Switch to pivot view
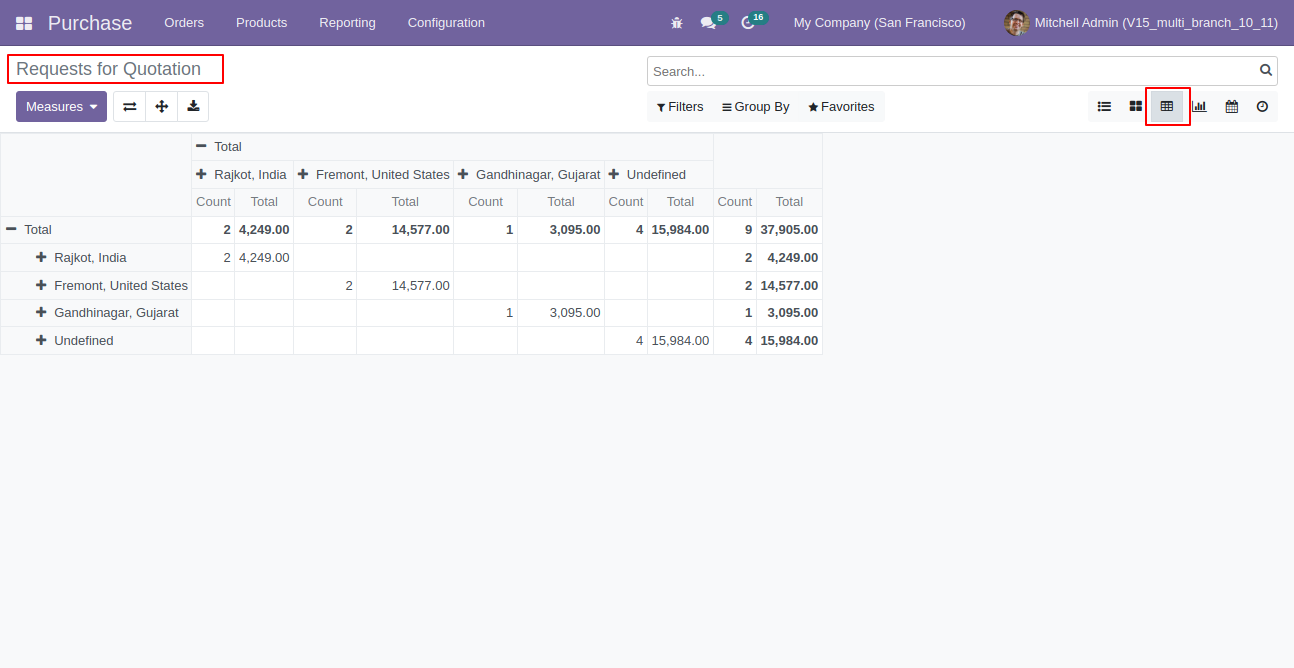Image resolution: width=1294 pixels, height=668 pixels. point(1166,107)
